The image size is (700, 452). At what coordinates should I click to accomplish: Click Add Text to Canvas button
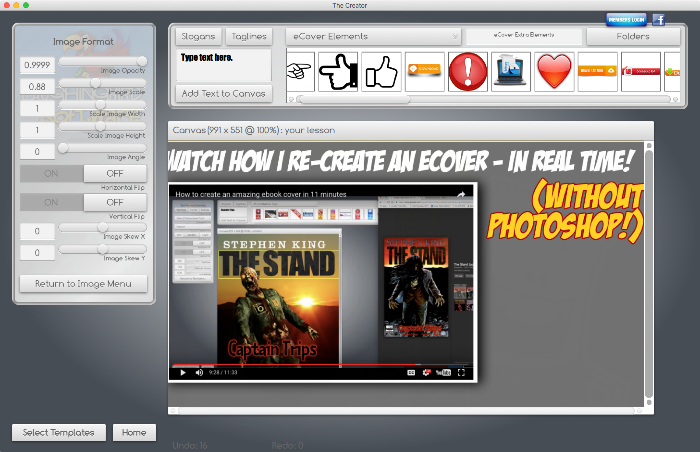pos(223,93)
